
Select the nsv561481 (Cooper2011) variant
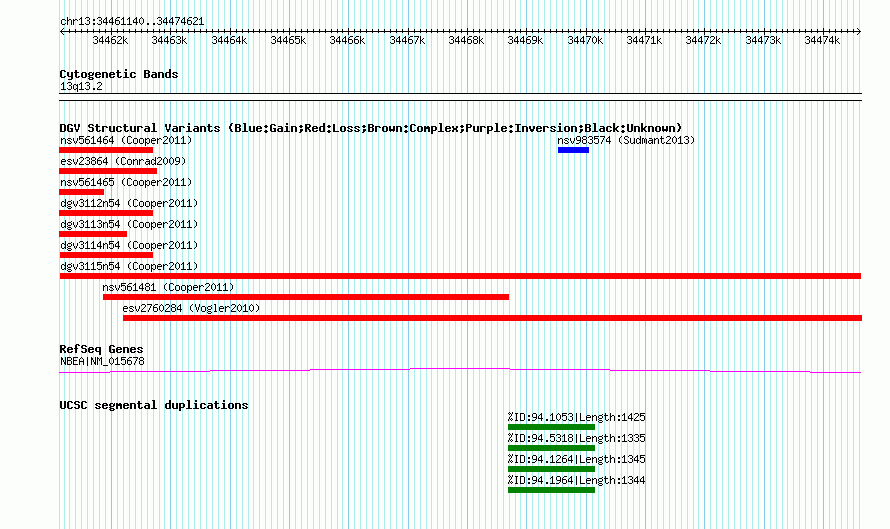pyautogui.click(x=305, y=297)
